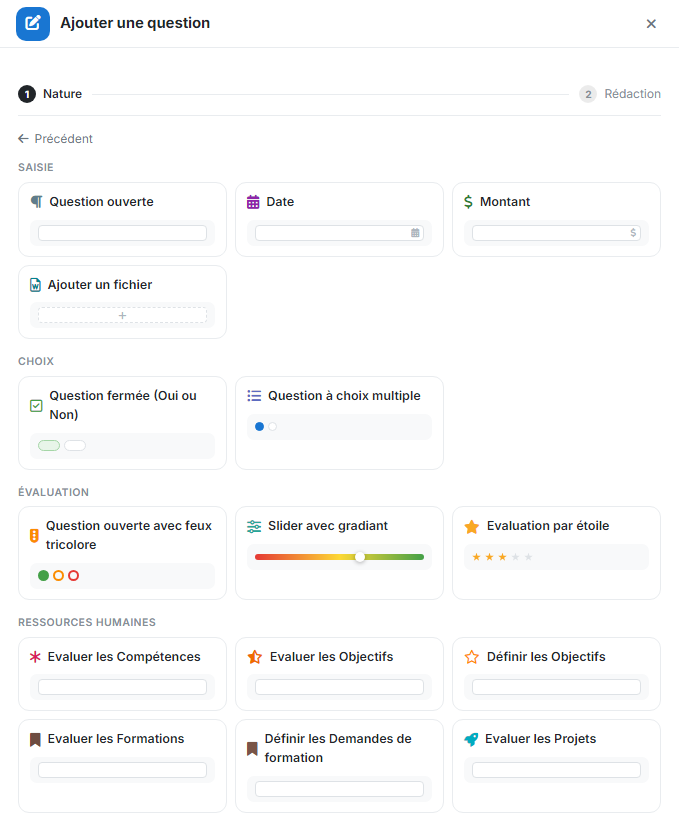Choose the Ajouter un fichier card title

tap(100, 285)
